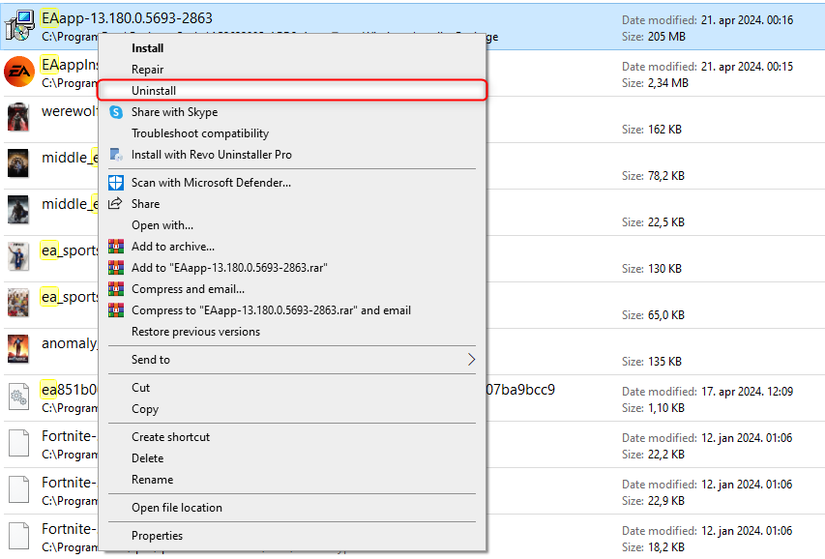The image size is (825, 559).
Task: Click the Share arrow icon in context menu
Action: pyautogui.click(x=116, y=204)
